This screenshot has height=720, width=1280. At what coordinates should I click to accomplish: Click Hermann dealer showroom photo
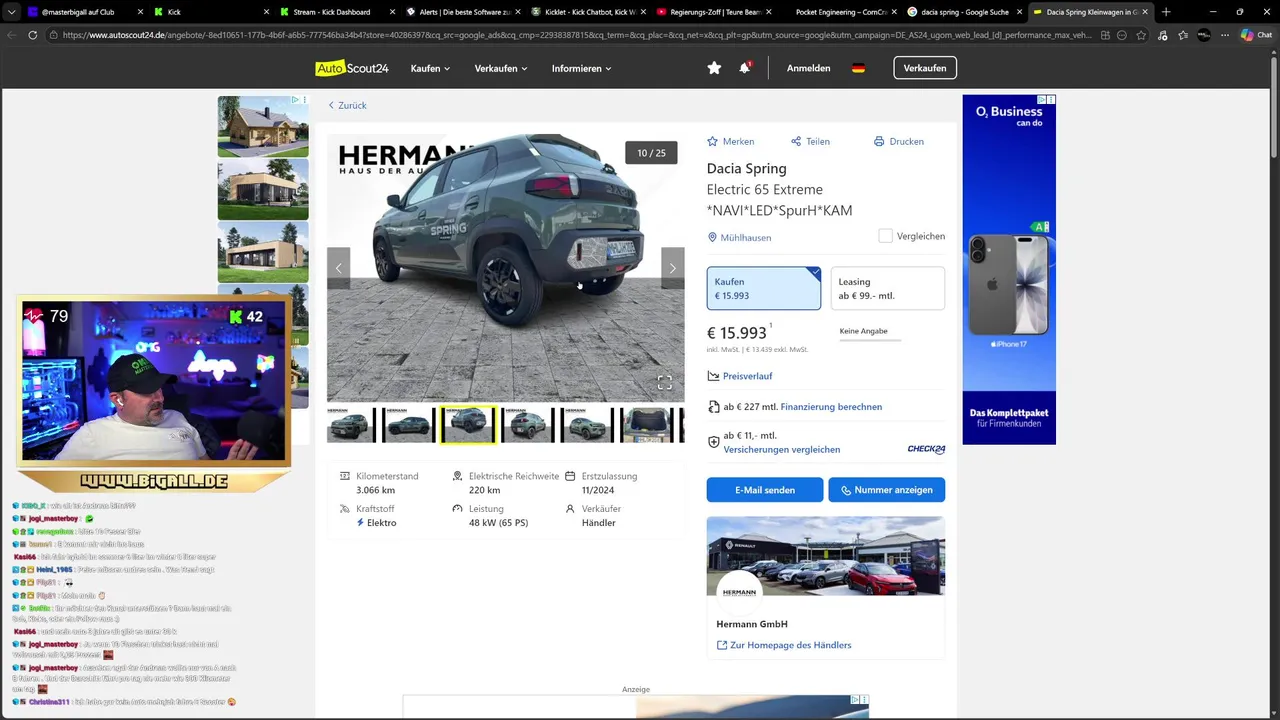click(x=826, y=556)
